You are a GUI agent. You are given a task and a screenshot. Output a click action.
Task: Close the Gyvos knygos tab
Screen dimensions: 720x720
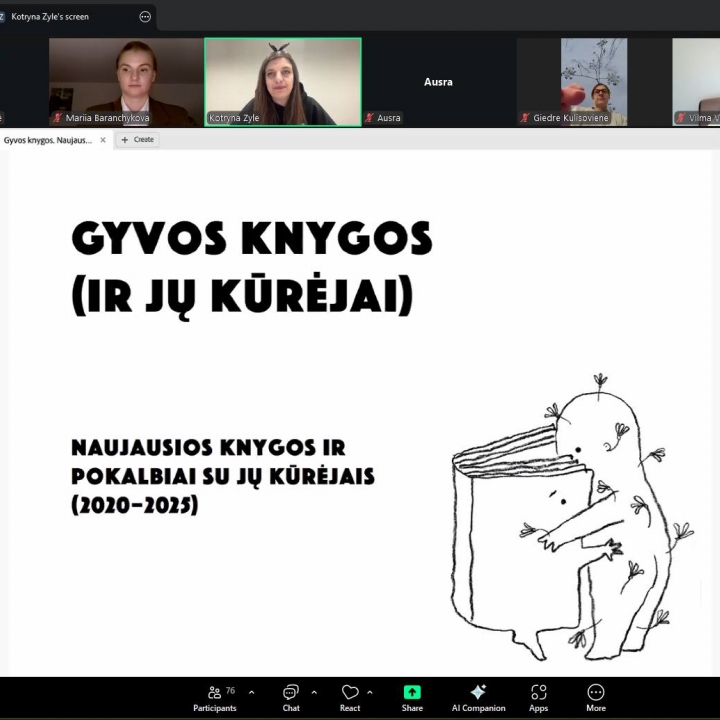[x=103, y=140]
